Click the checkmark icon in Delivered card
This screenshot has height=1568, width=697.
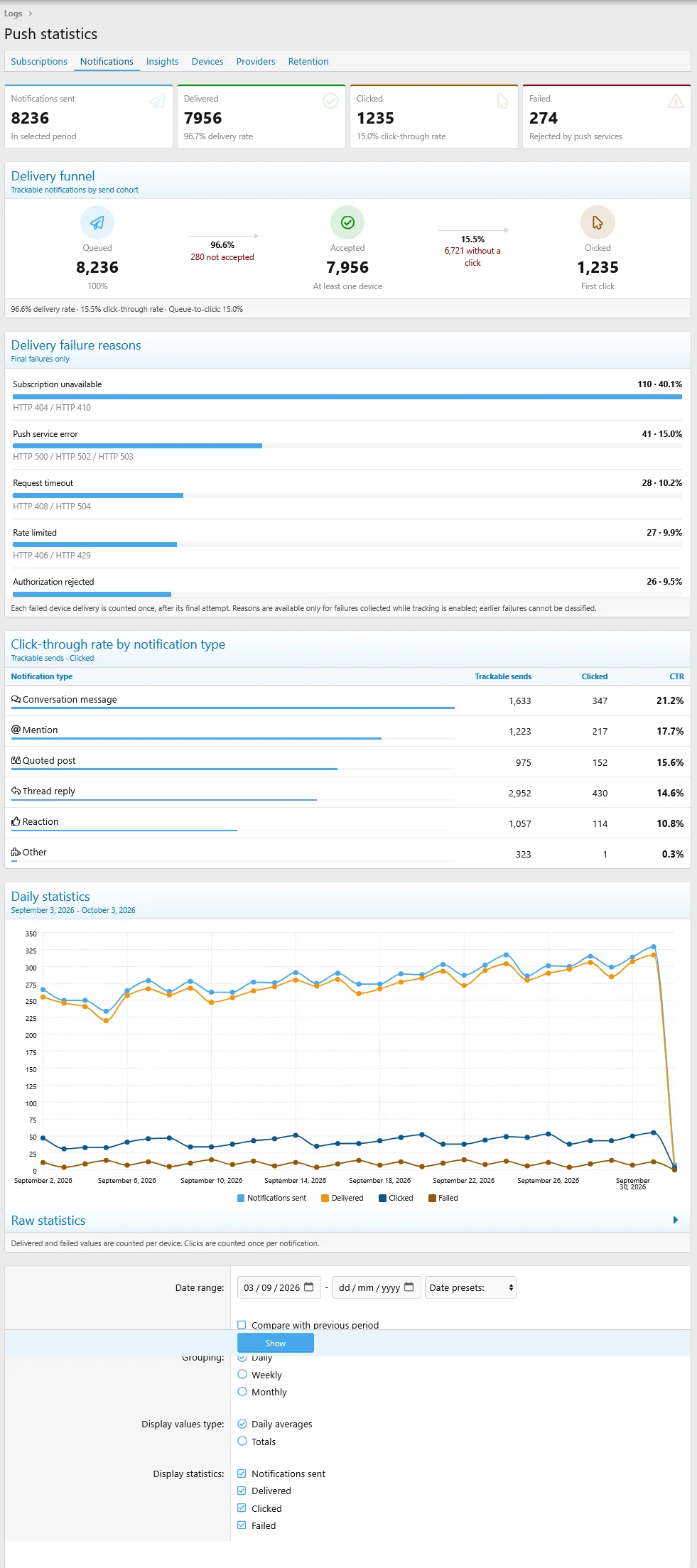(330, 101)
